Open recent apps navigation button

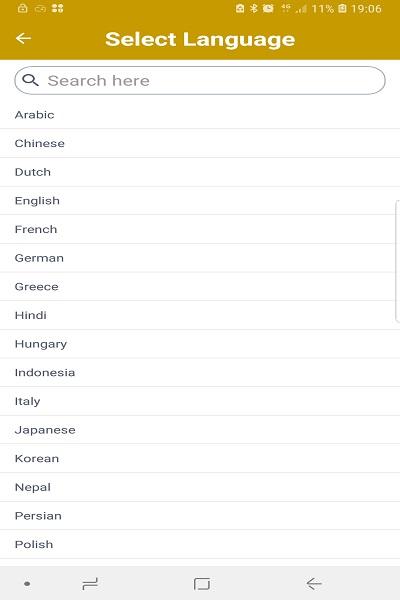tap(90, 584)
